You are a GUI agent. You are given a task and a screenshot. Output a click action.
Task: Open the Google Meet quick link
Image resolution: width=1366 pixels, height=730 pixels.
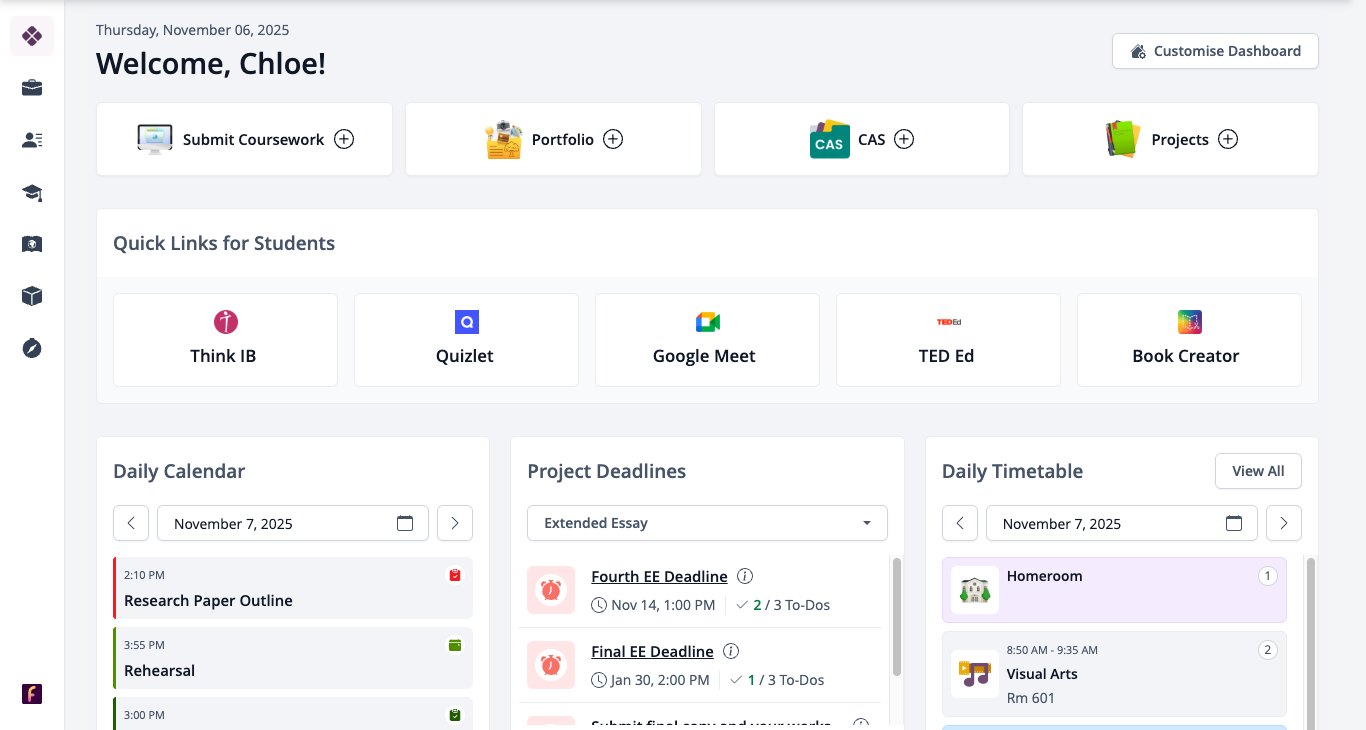tap(707, 340)
